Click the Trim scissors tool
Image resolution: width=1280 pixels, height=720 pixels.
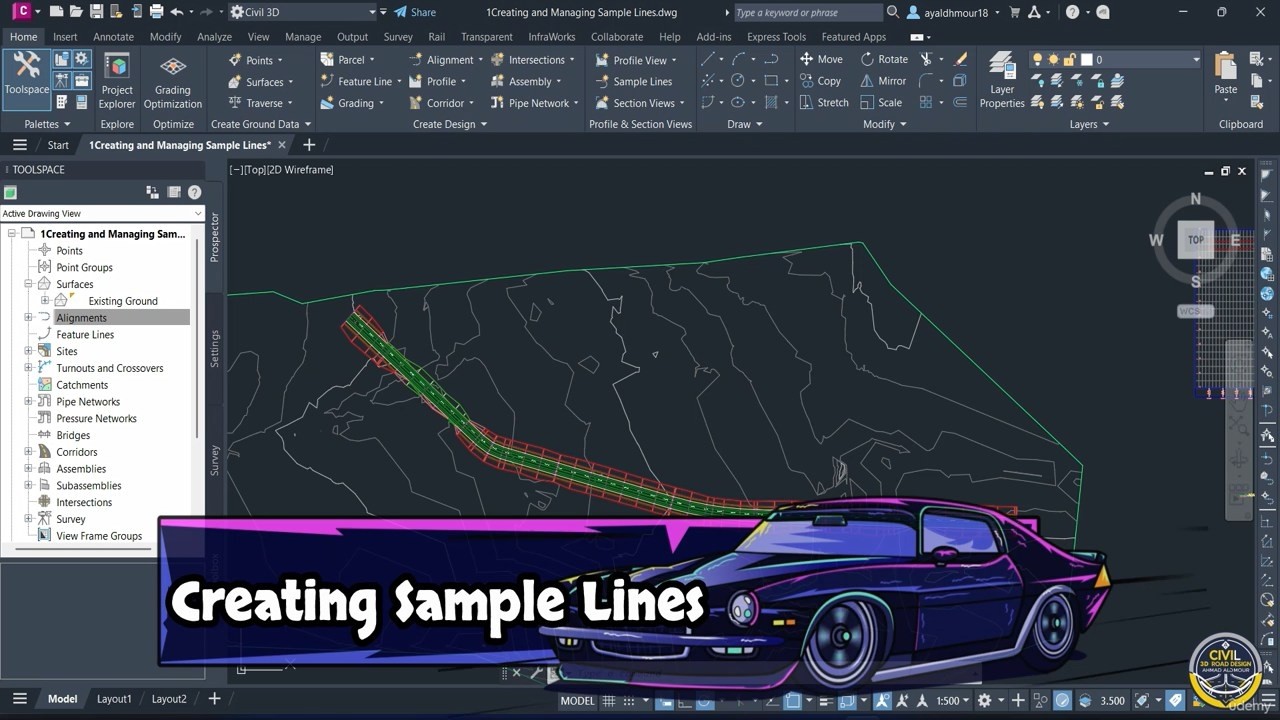pos(926,59)
